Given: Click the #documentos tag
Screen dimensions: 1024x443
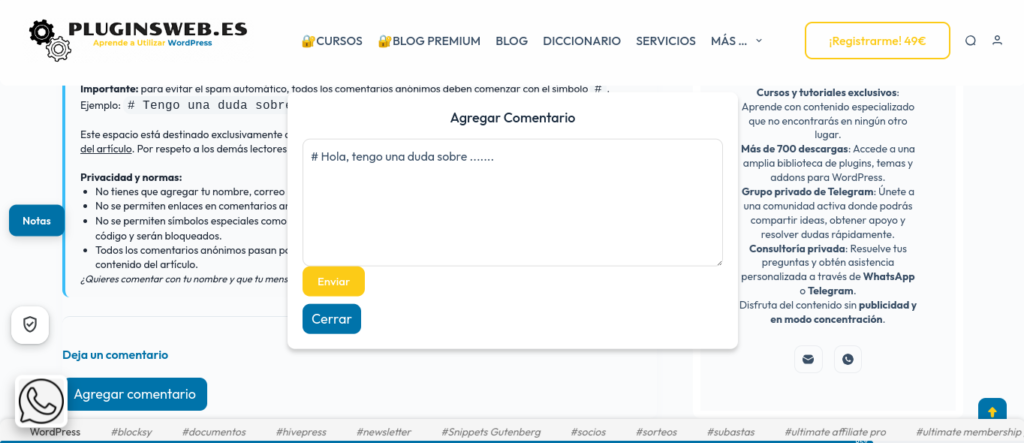Looking at the screenshot, I should [214, 432].
